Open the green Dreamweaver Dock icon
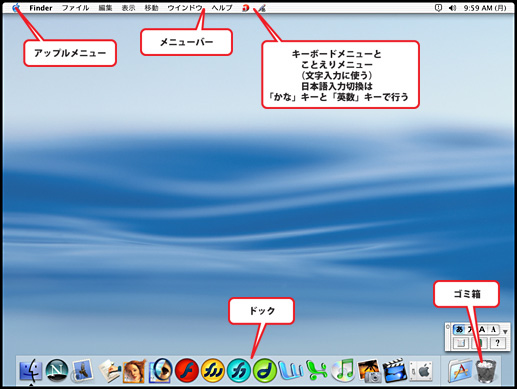The height and width of the screenshot is (389, 517). click(265, 370)
